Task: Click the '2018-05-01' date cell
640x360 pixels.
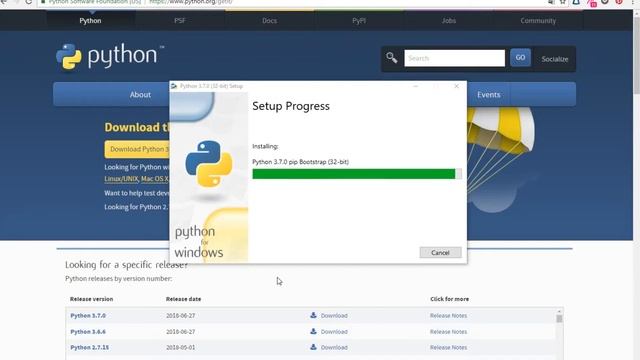Action: 180,347
